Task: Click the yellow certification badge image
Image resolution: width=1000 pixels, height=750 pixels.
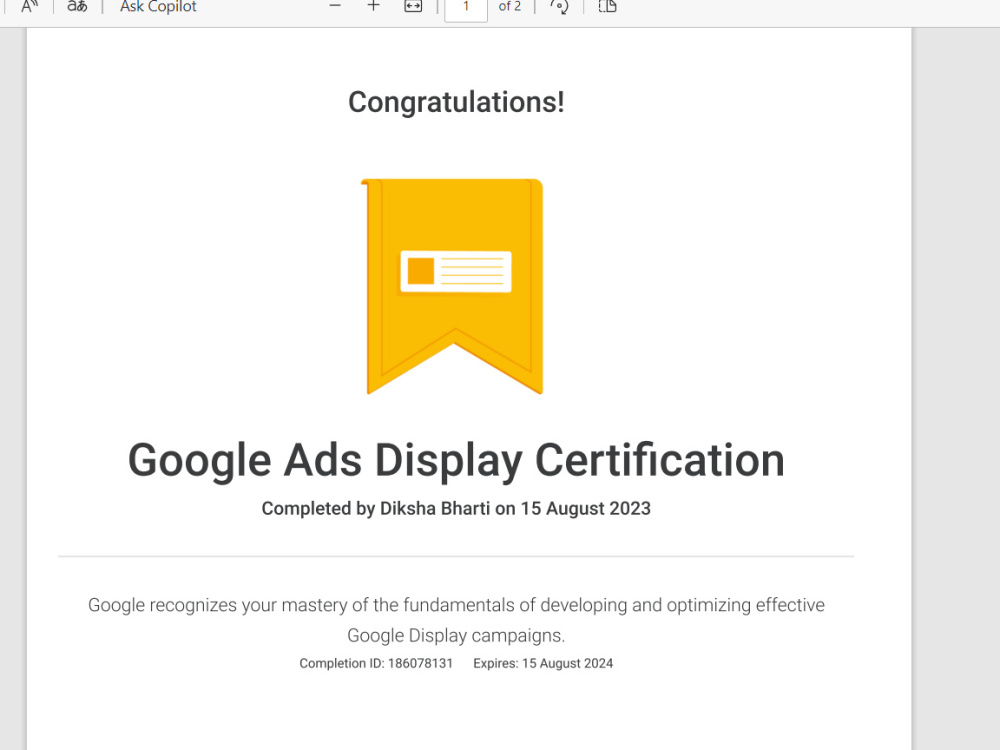Action: pos(453,286)
